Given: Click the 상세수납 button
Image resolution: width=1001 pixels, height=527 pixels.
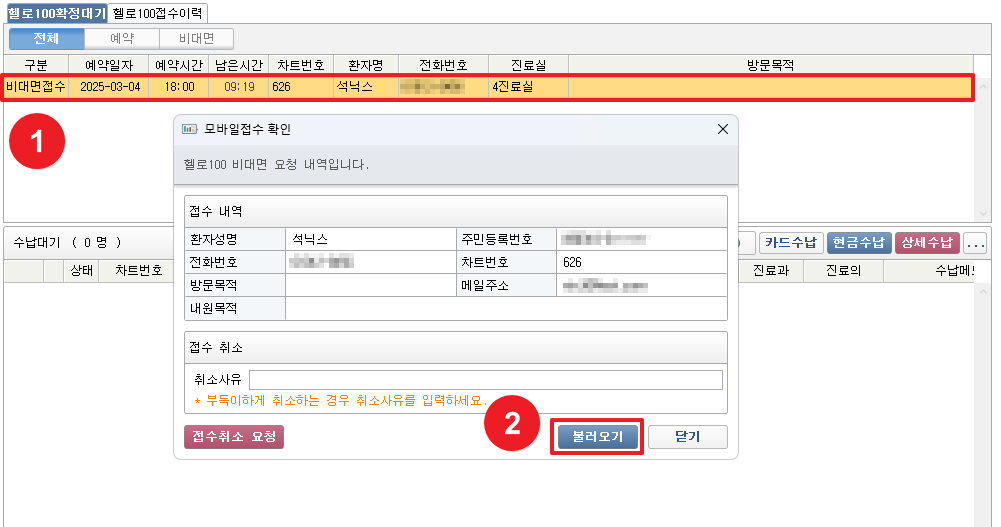Looking at the screenshot, I should pyautogui.click(x=927, y=242).
